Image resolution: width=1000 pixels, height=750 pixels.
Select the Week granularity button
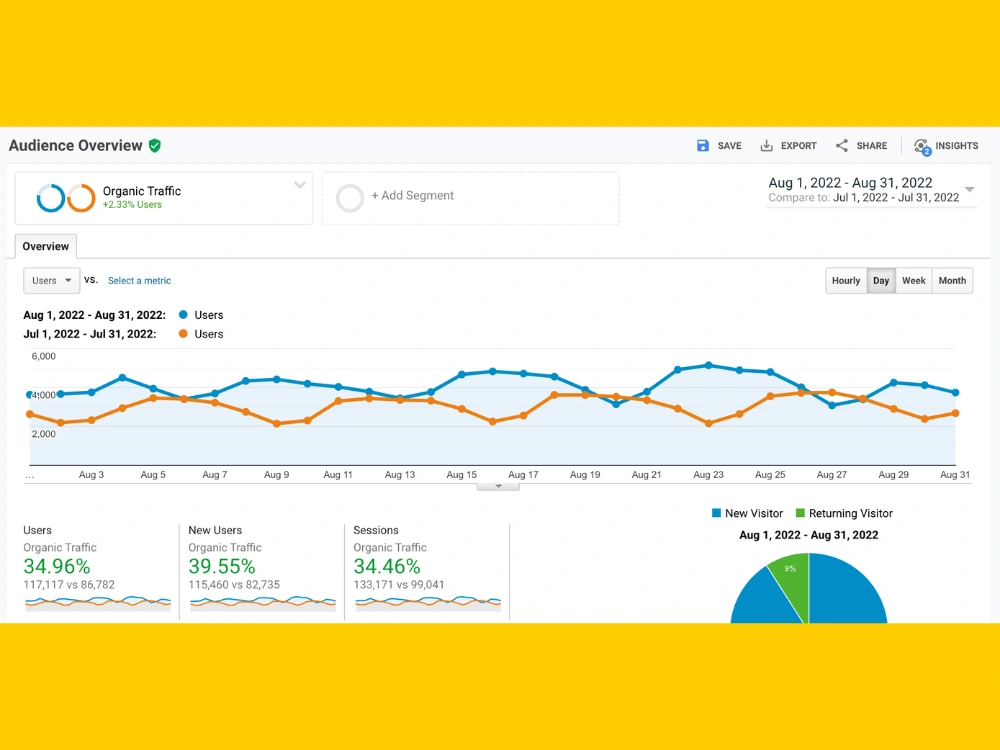coord(913,281)
